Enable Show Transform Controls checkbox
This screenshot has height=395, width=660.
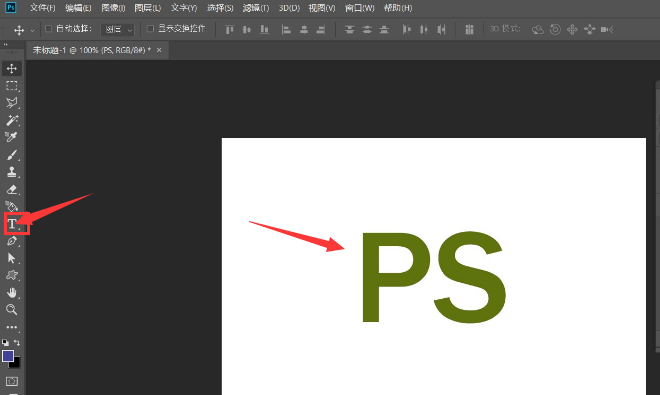[150, 29]
